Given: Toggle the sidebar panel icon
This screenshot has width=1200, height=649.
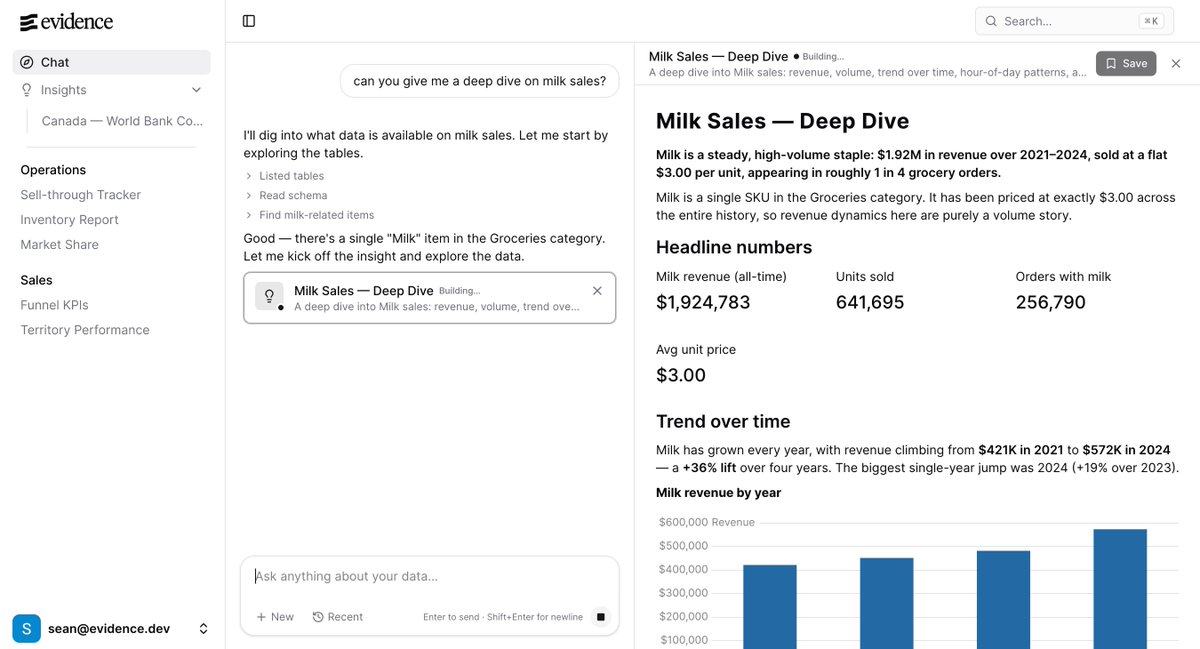Looking at the screenshot, I should coord(249,21).
